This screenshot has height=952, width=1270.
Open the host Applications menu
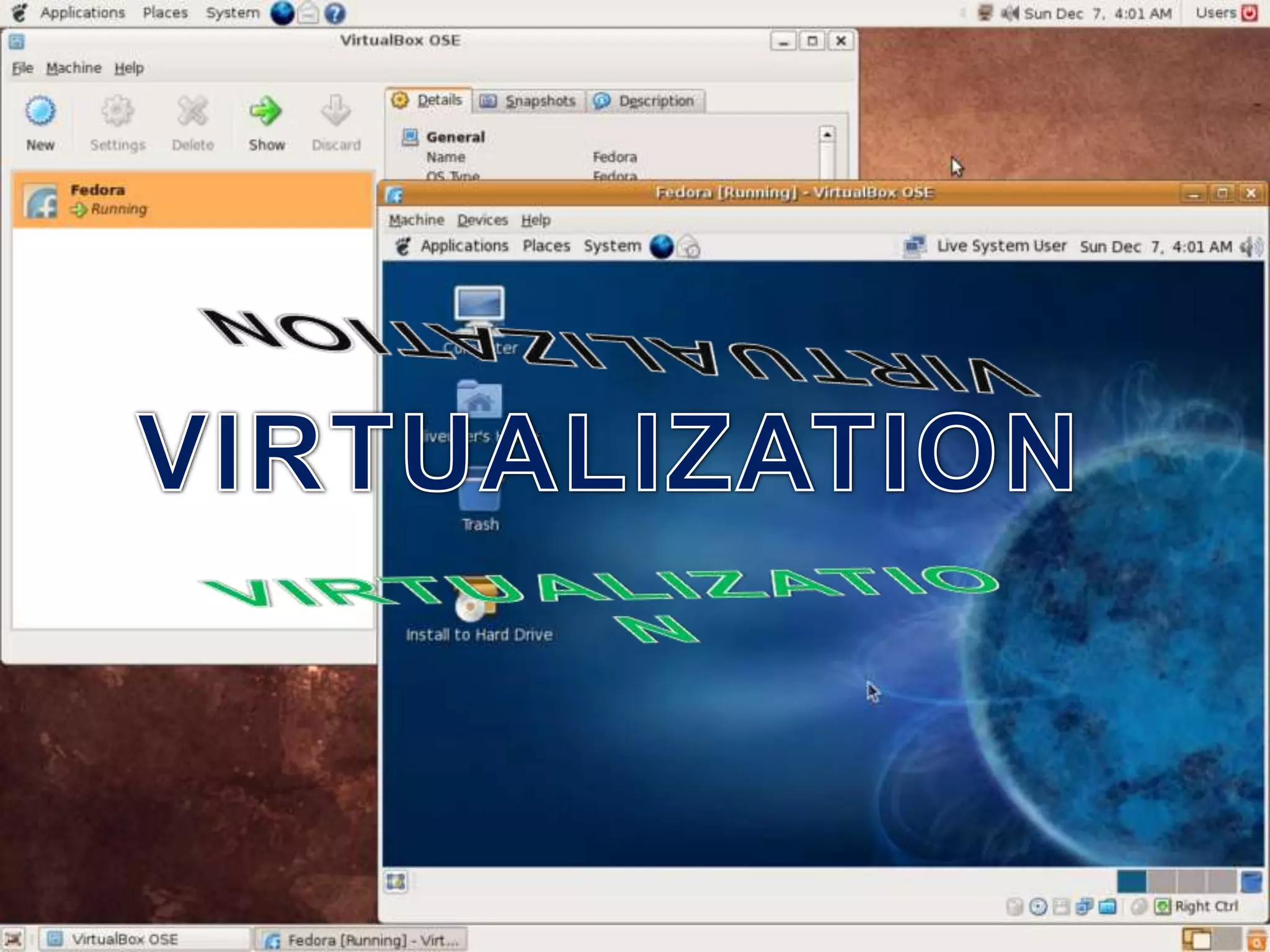(x=82, y=13)
